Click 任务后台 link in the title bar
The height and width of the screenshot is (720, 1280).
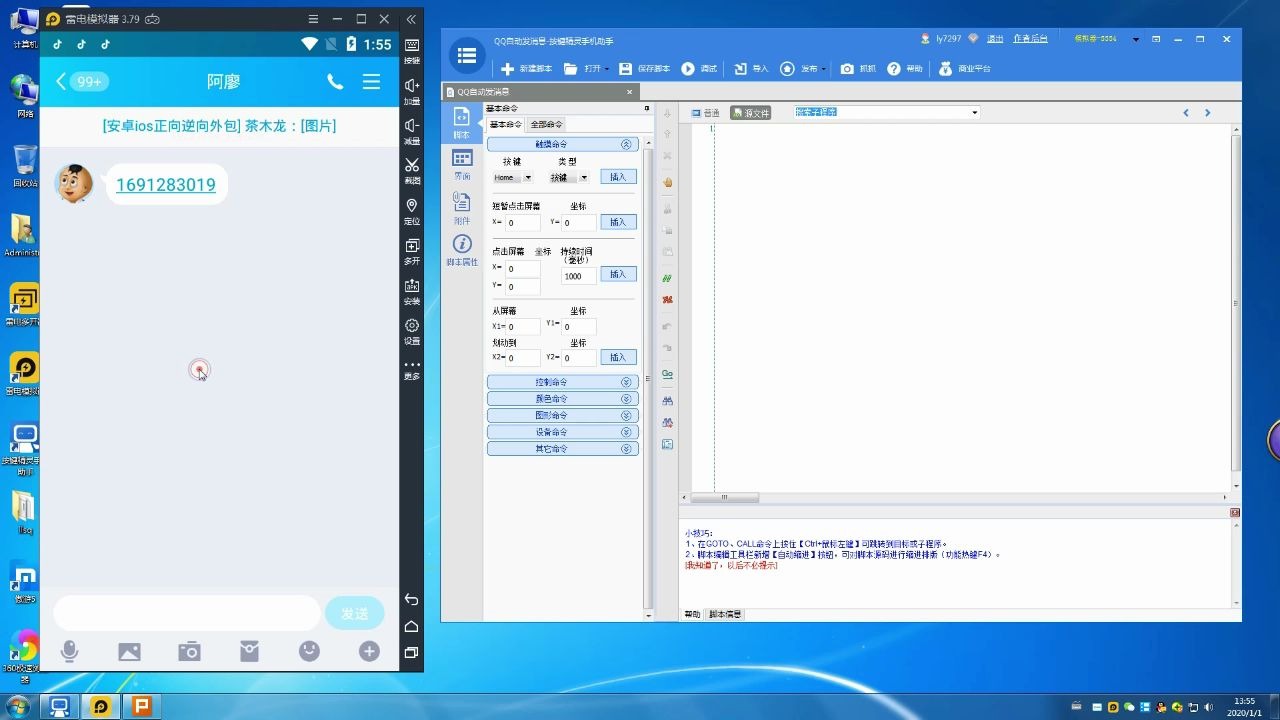click(1031, 39)
